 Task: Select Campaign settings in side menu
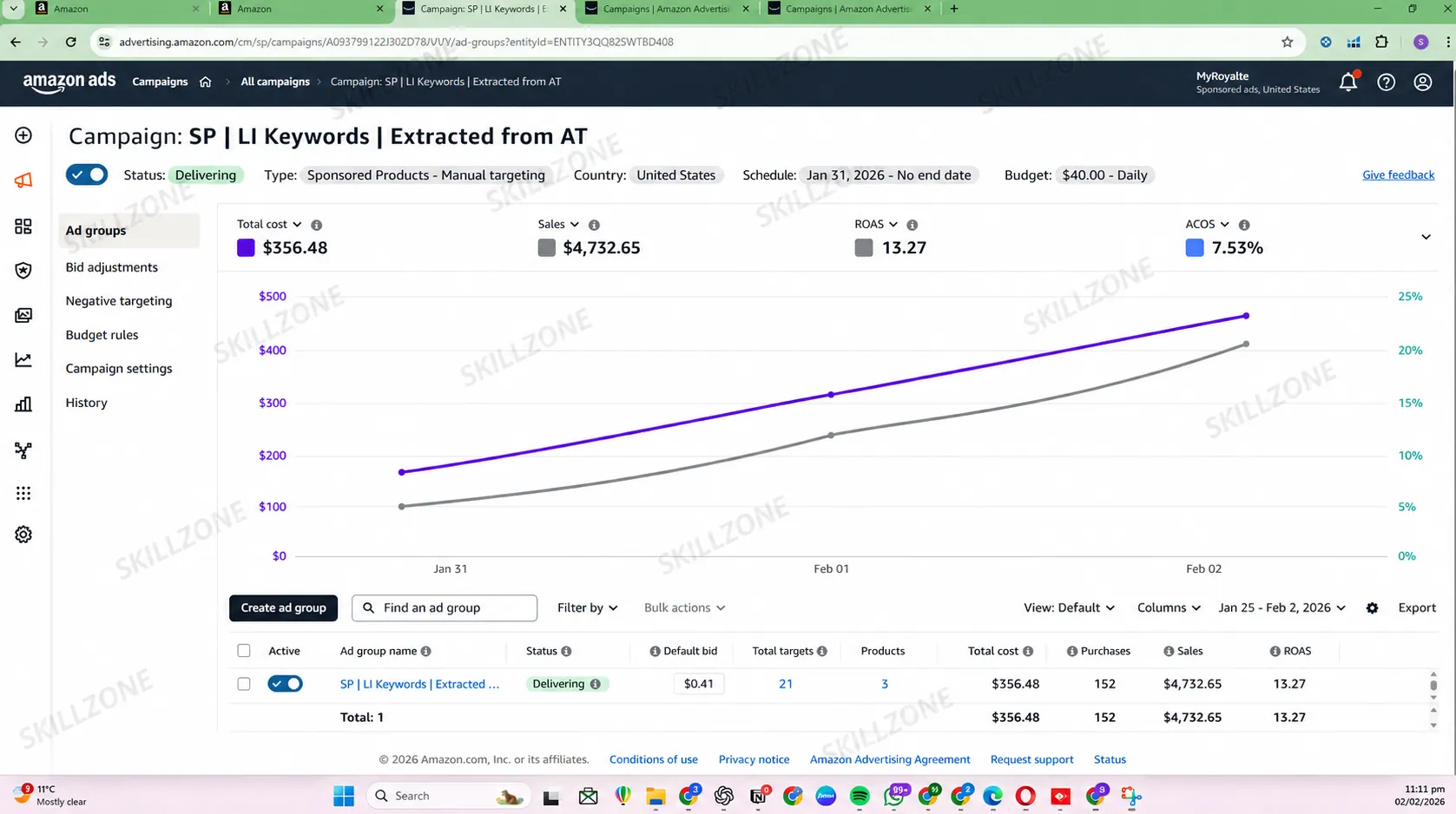click(x=119, y=369)
